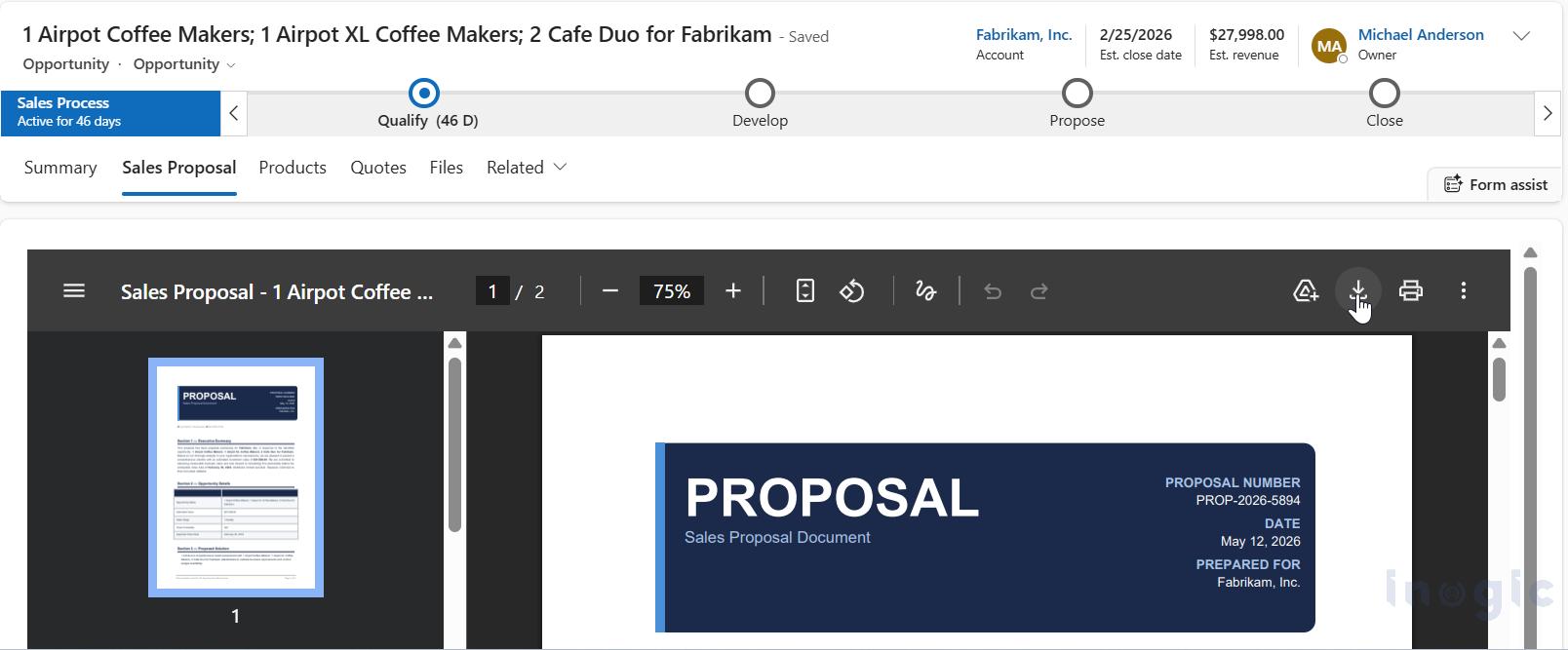Viewport: 1568px width, 650px height.
Task: Click the Form assist button
Action: click(1496, 184)
